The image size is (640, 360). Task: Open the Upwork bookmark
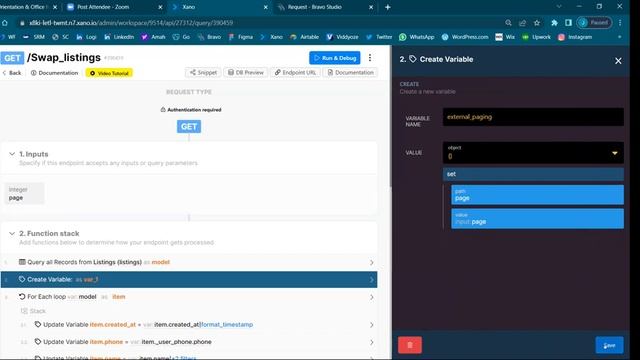pyautogui.click(x=536, y=37)
